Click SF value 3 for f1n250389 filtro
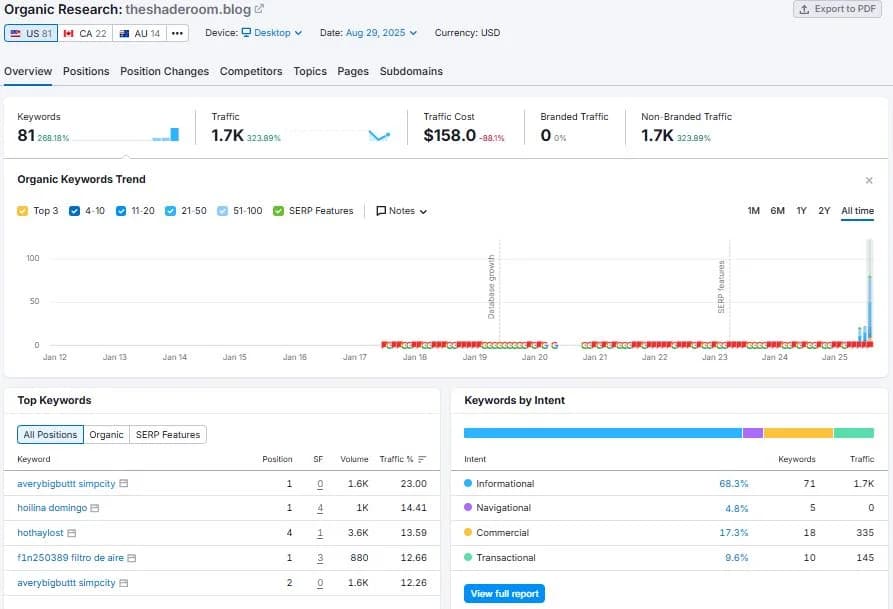This screenshot has height=609, width=893. 320,558
